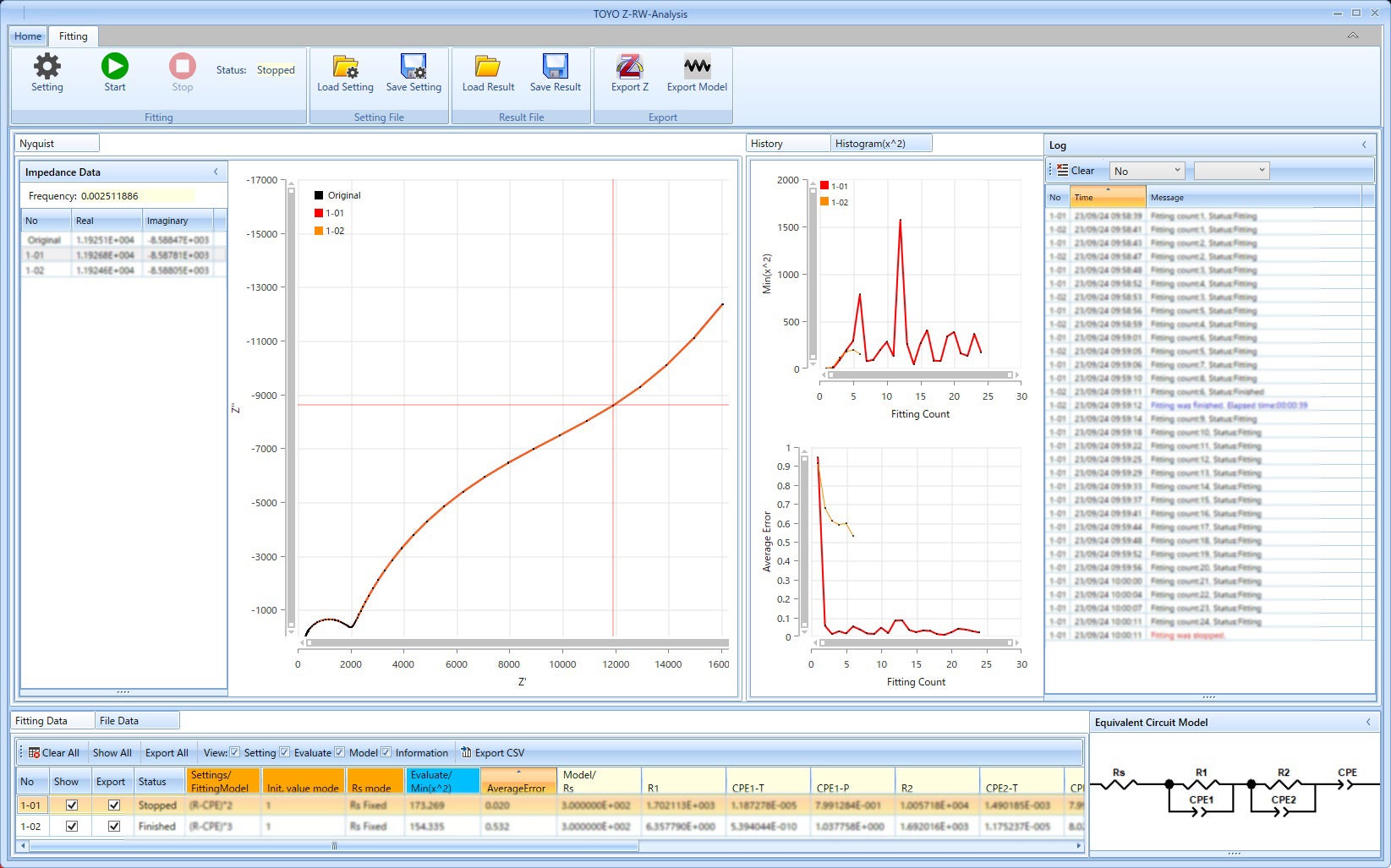Click the Save Setting disk icon
This screenshot has width=1391, height=868.
[413, 67]
